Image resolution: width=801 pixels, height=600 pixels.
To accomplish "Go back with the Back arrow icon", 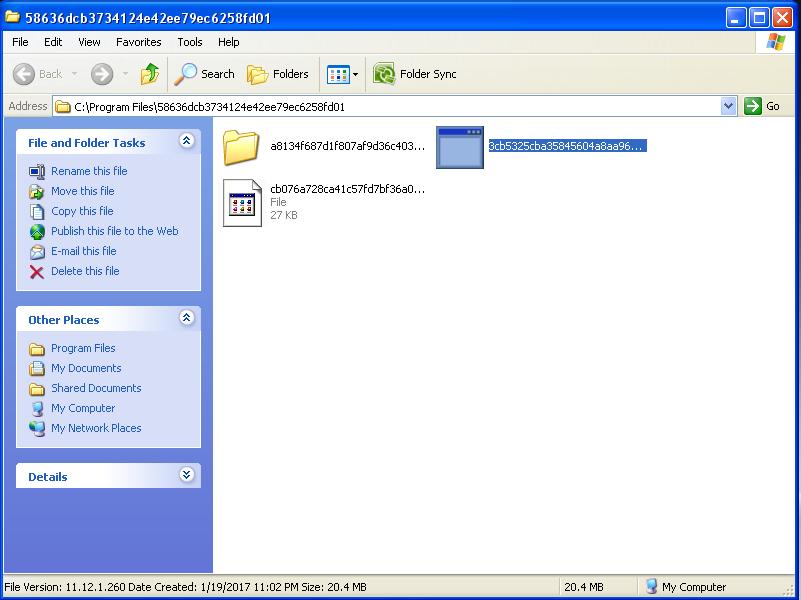I will click(23, 74).
